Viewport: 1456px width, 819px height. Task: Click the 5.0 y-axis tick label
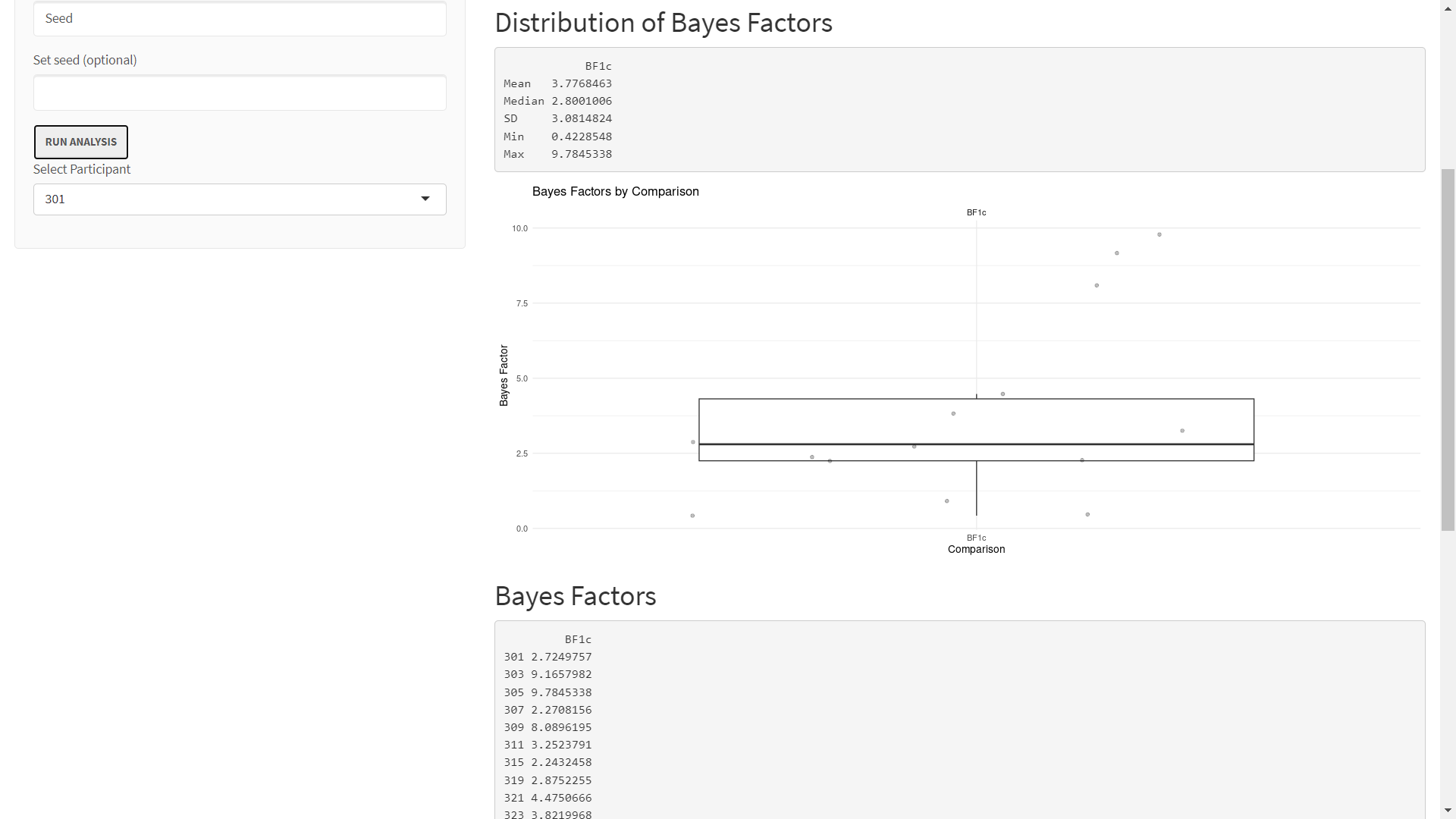pos(522,378)
